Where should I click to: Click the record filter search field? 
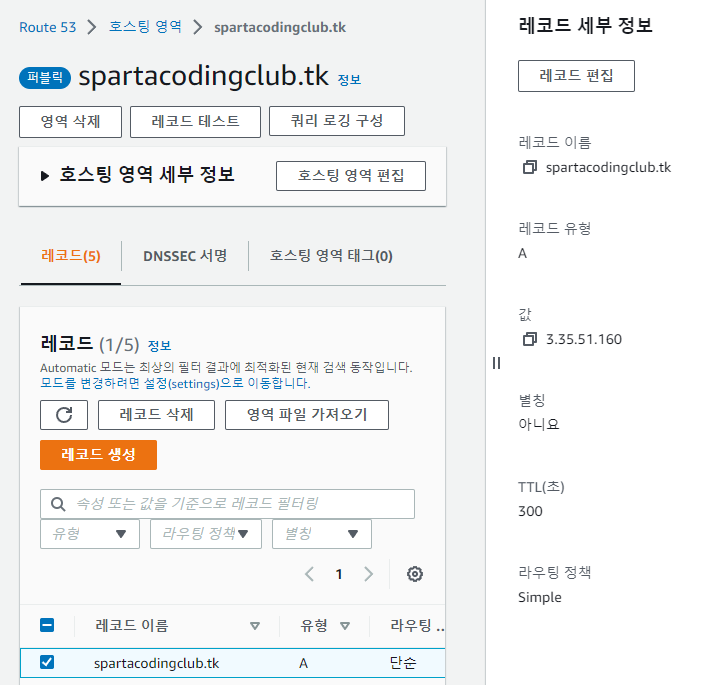227,504
